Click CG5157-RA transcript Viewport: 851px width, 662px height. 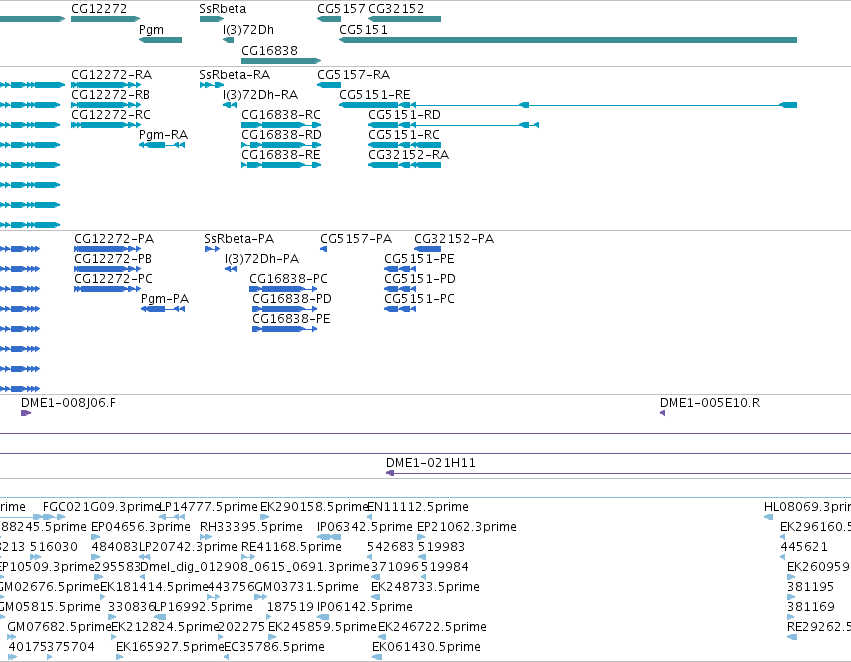point(329,85)
